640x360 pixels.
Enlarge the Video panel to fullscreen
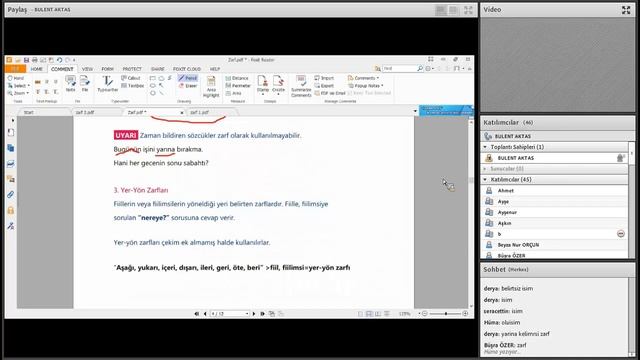click(626, 10)
